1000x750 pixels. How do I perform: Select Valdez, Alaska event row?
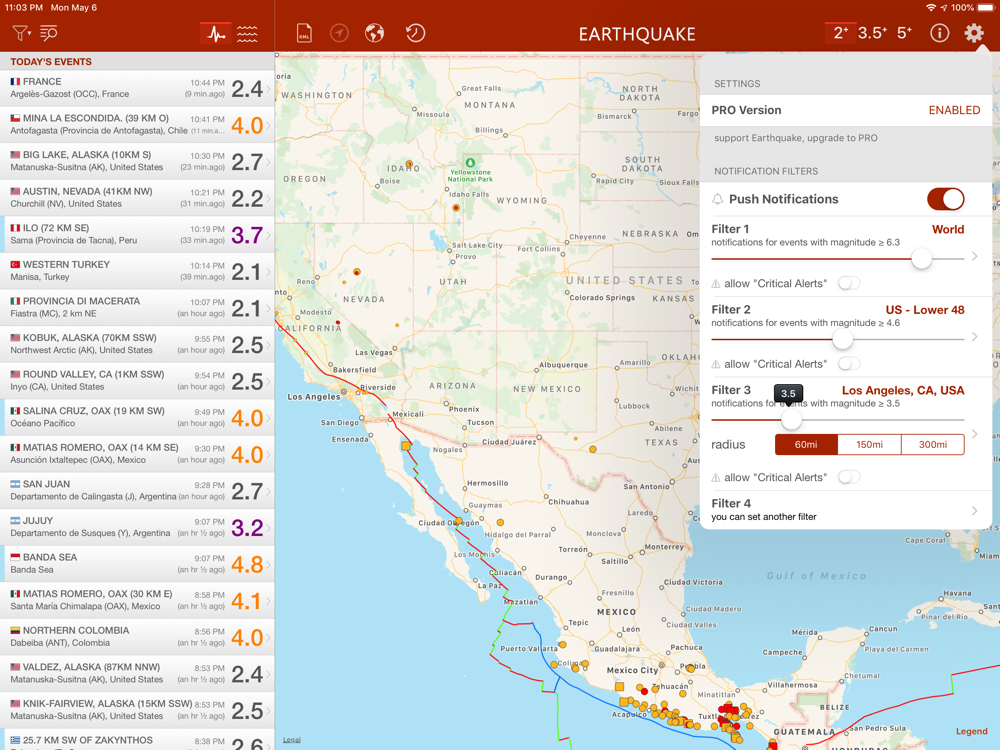pos(137,673)
